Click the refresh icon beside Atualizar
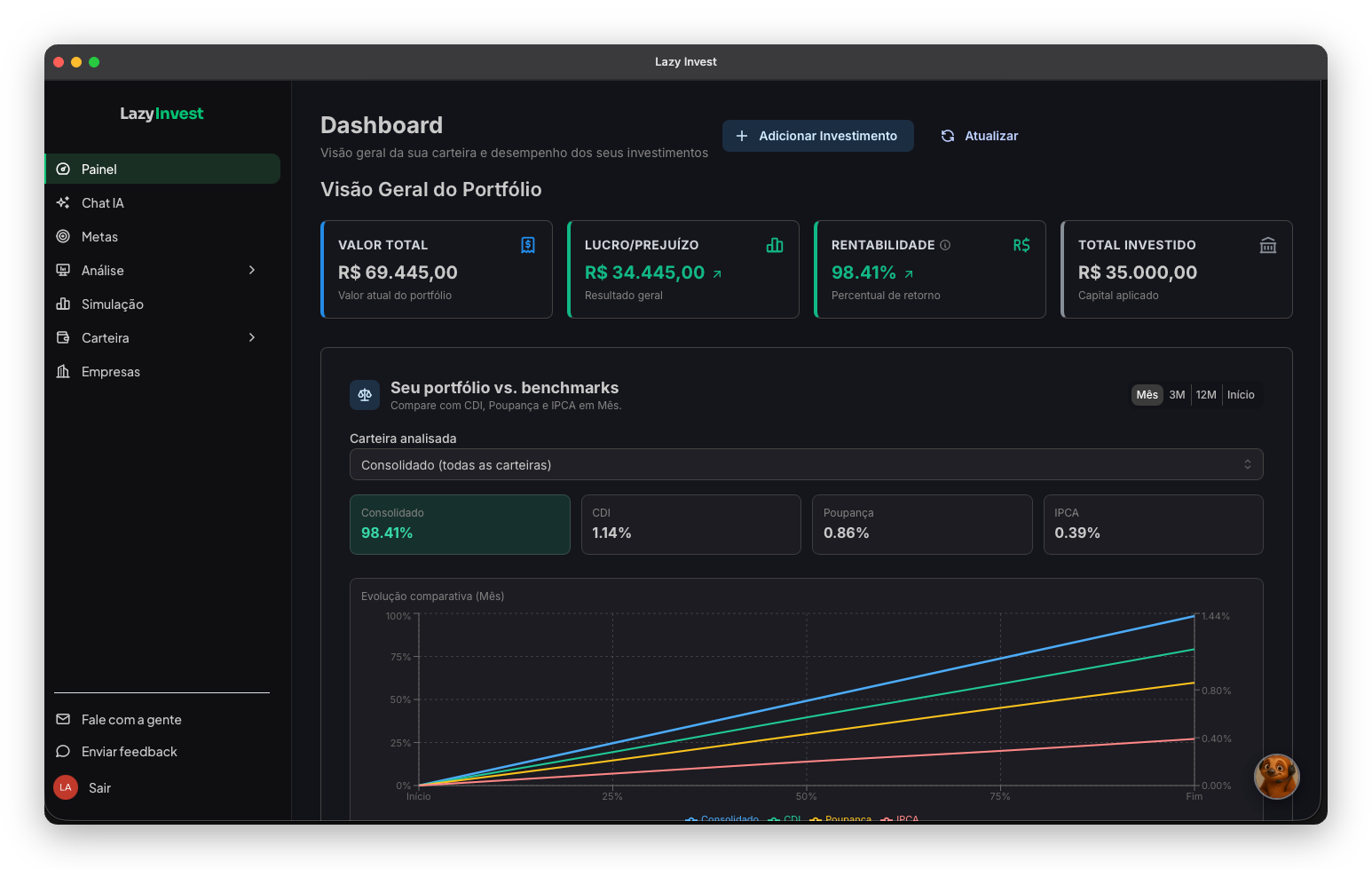Viewport: 1372px width, 869px height. [x=948, y=136]
